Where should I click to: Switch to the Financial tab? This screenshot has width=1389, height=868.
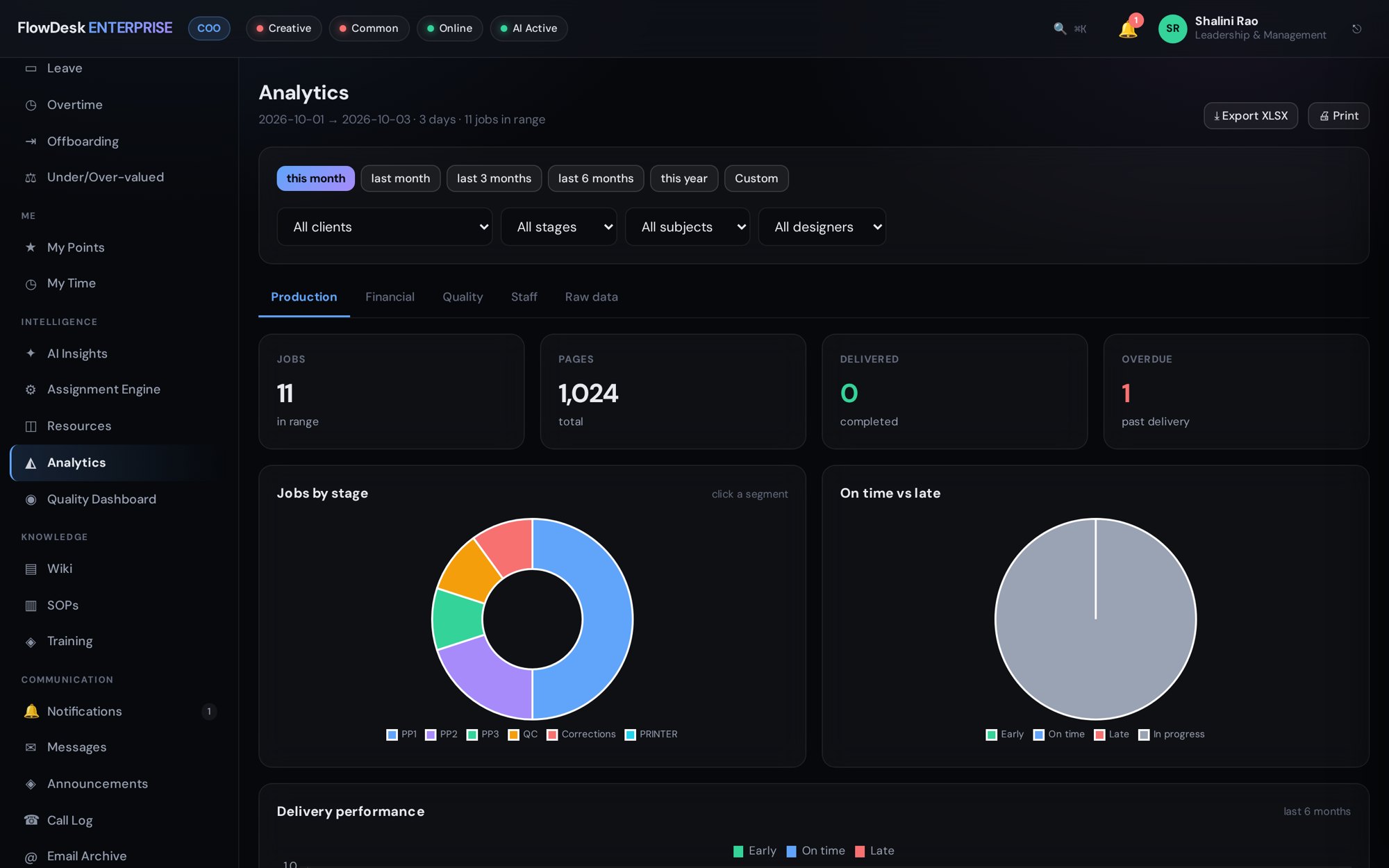(390, 297)
